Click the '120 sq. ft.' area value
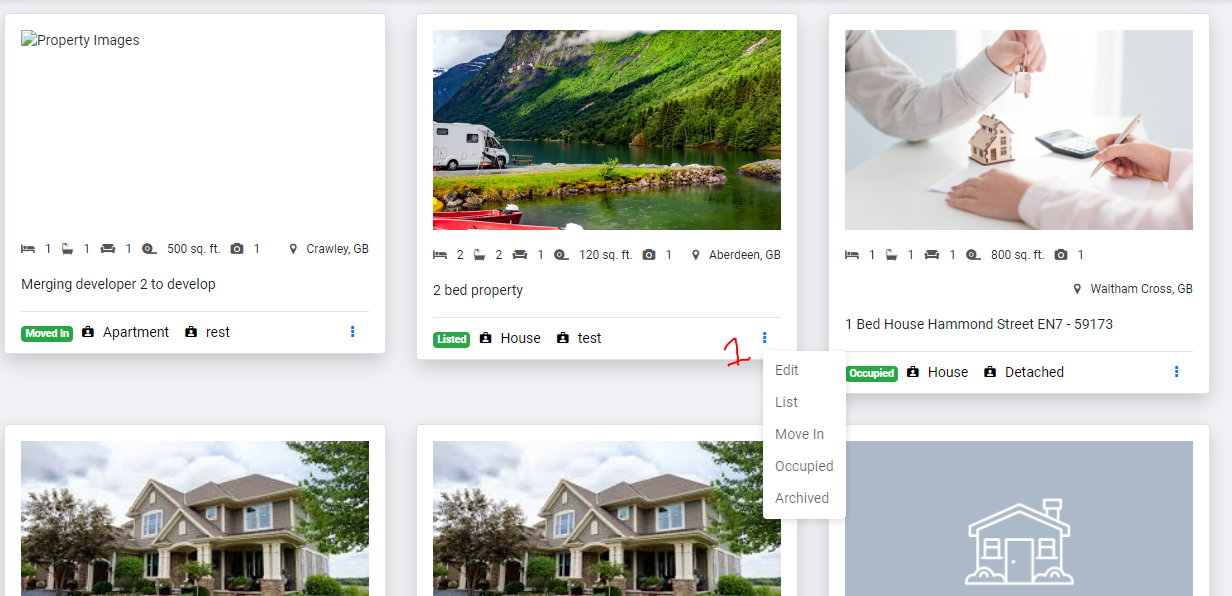This screenshot has width=1232, height=596. 606,255
